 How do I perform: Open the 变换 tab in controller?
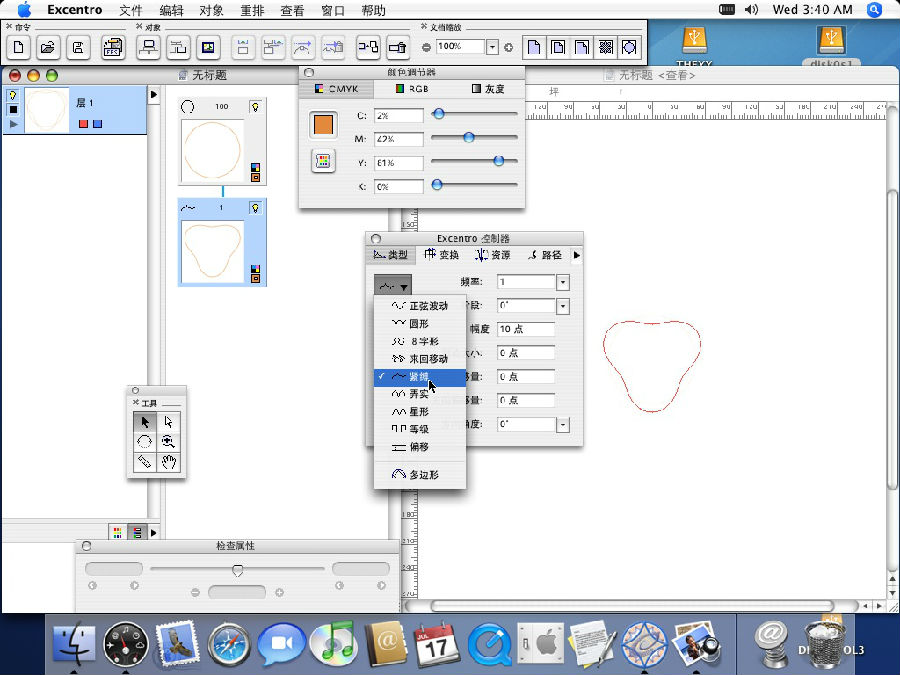(442, 255)
